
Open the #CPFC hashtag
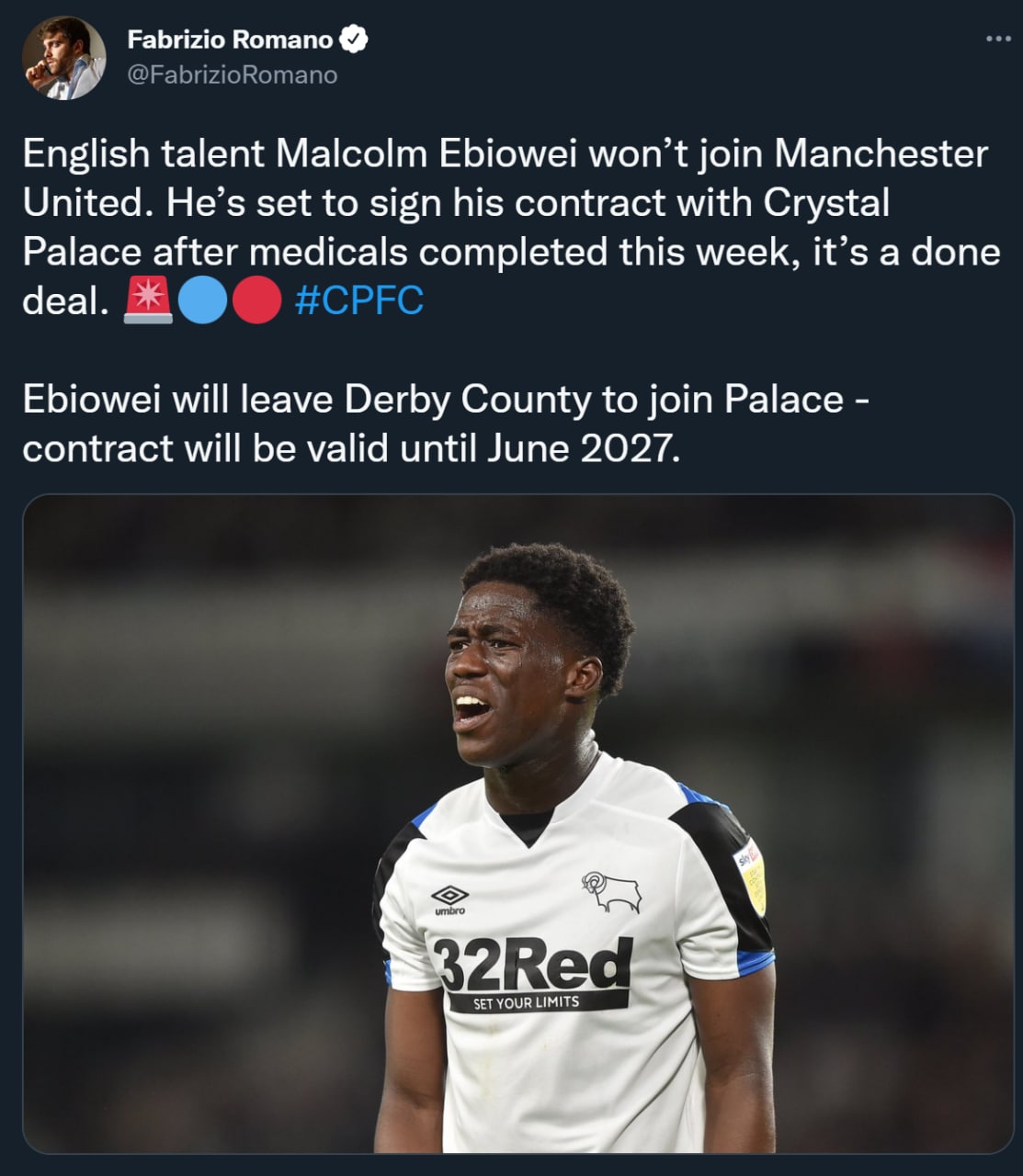(359, 300)
